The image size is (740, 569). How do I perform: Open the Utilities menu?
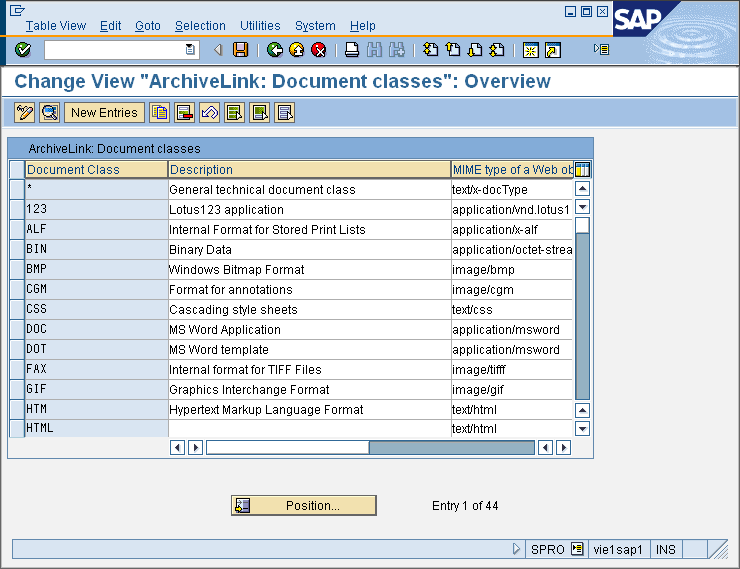click(260, 26)
